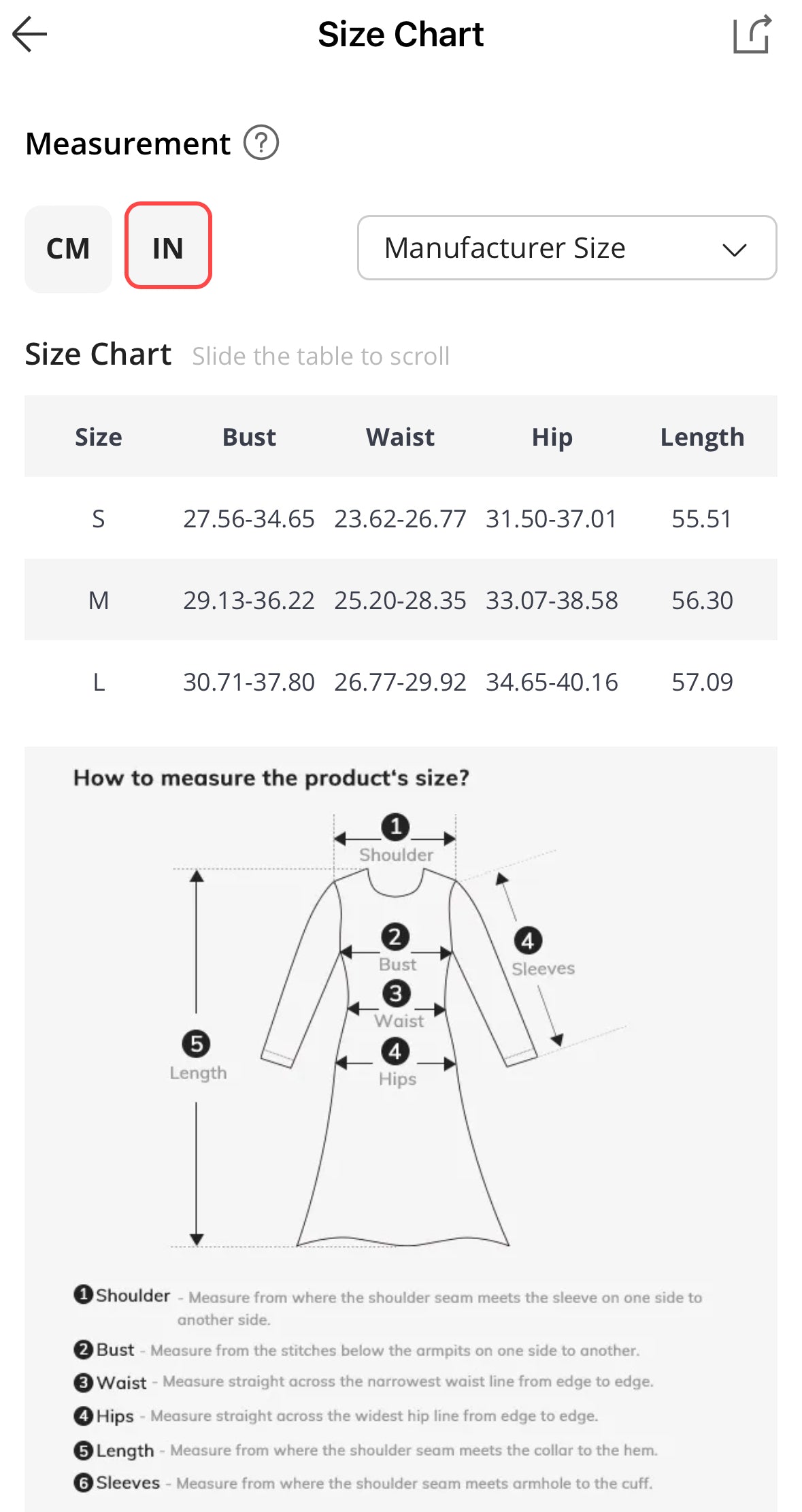Tap the share icon

coord(752,34)
